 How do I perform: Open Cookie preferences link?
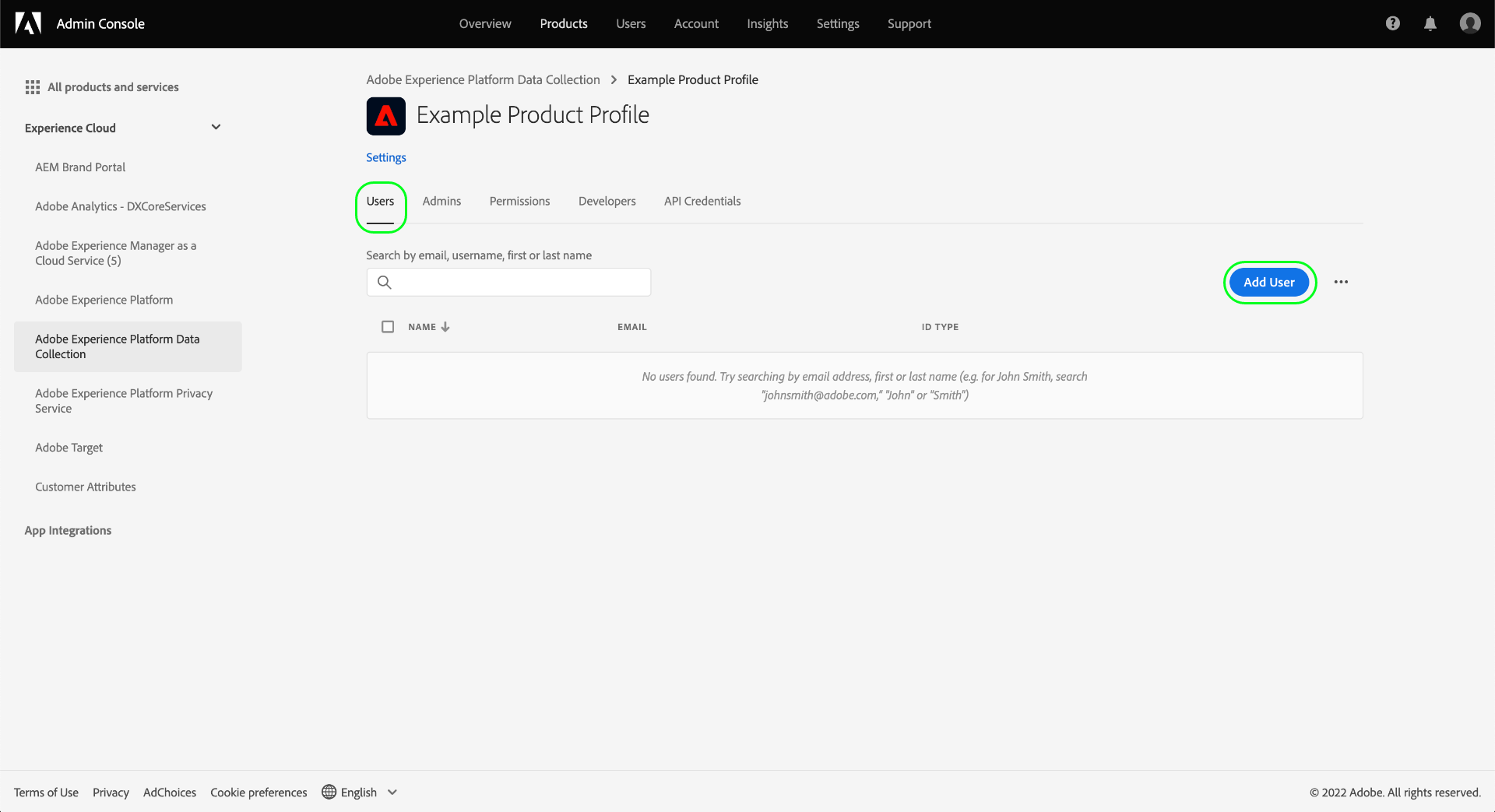259,792
